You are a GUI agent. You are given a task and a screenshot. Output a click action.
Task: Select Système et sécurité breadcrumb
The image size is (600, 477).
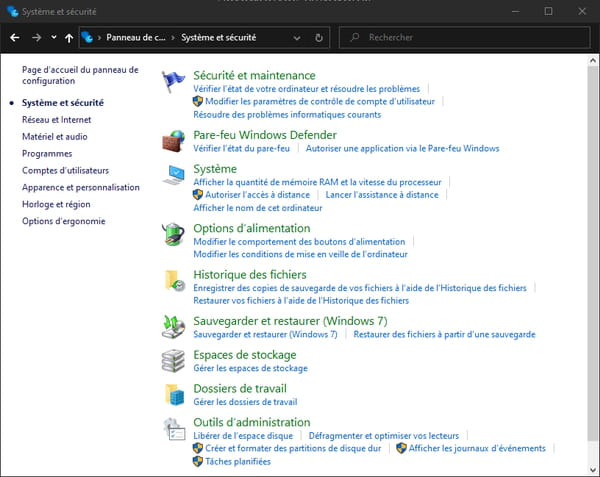tap(218, 37)
